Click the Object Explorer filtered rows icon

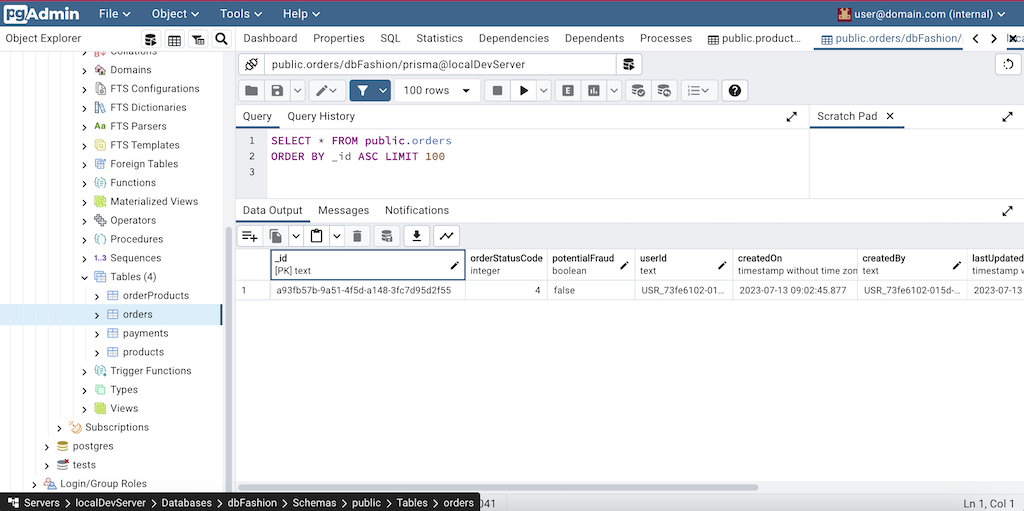tap(199, 39)
